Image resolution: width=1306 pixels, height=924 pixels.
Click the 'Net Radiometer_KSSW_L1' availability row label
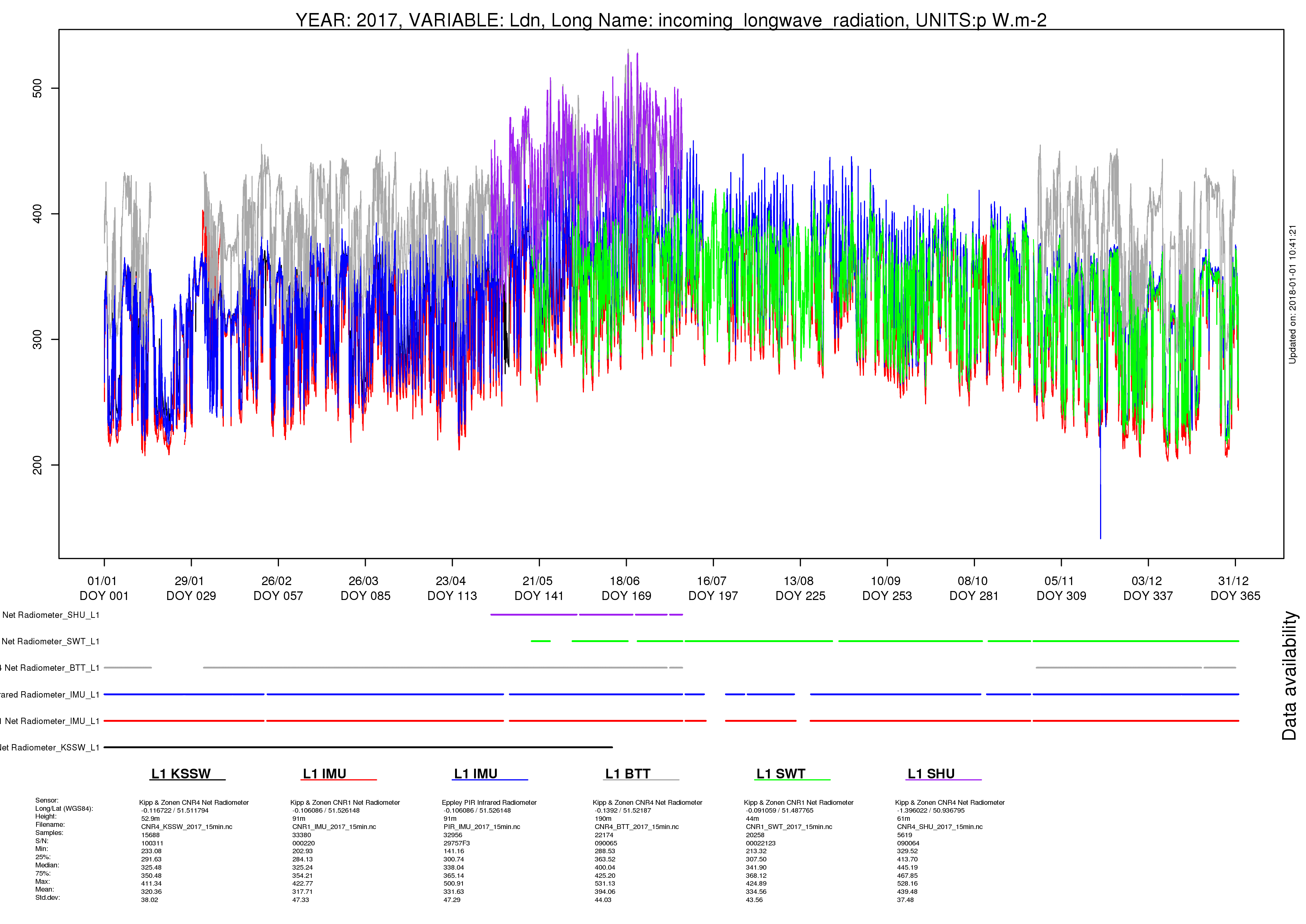[50, 747]
